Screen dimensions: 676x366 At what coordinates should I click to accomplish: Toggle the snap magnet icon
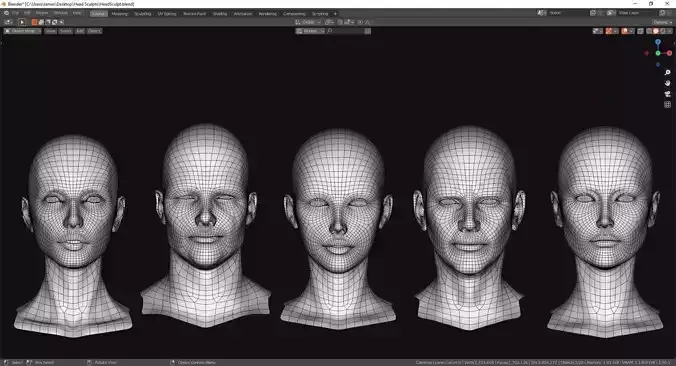340,22
